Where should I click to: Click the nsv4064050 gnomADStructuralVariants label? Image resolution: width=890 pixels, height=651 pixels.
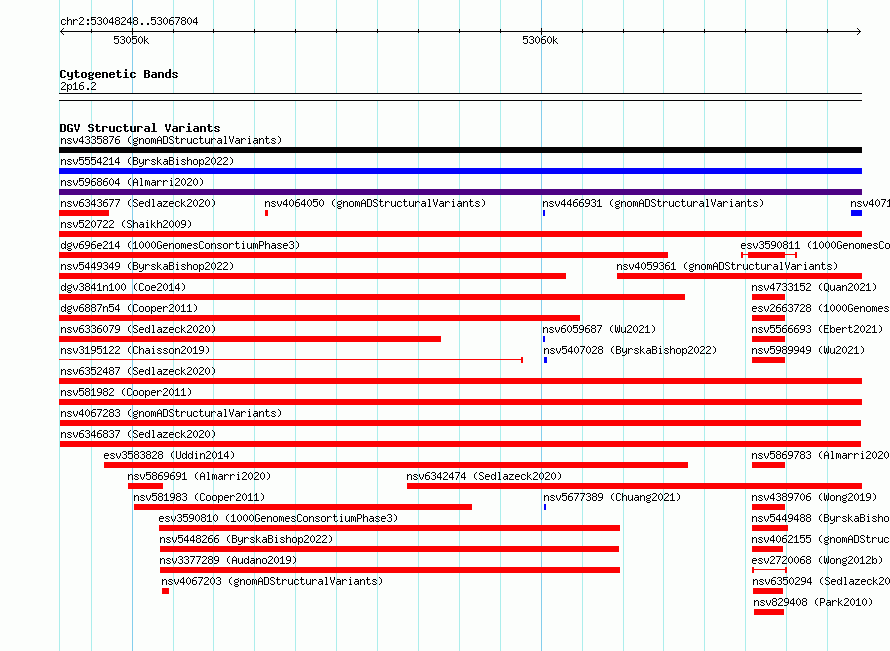pos(375,203)
